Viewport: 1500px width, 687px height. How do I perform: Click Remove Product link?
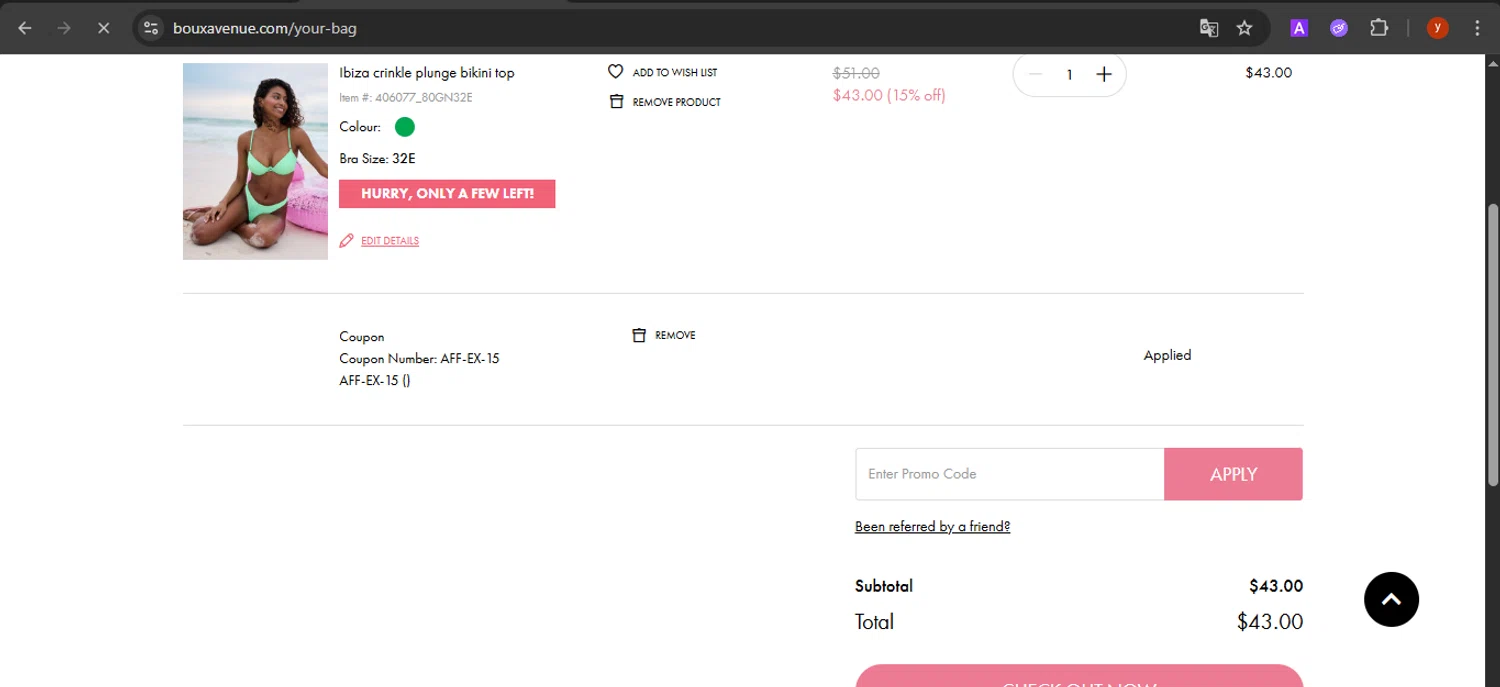[677, 102]
